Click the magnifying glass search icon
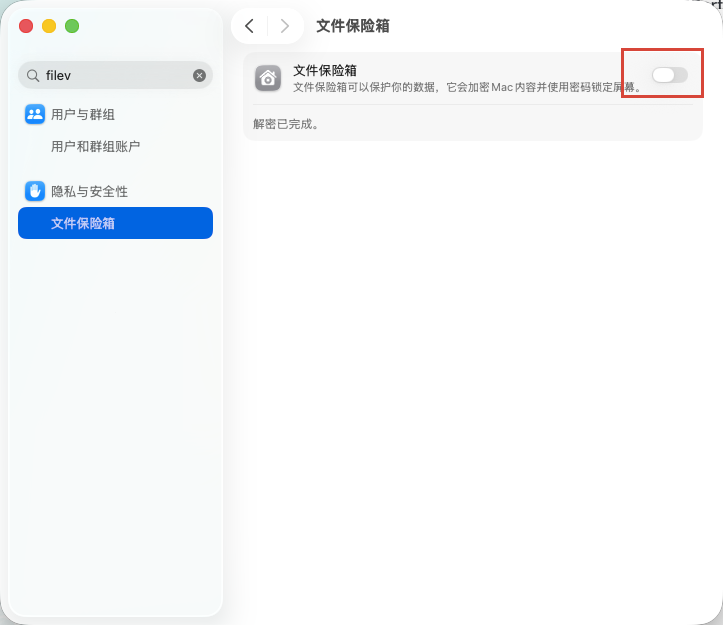723x625 pixels. pos(33,75)
